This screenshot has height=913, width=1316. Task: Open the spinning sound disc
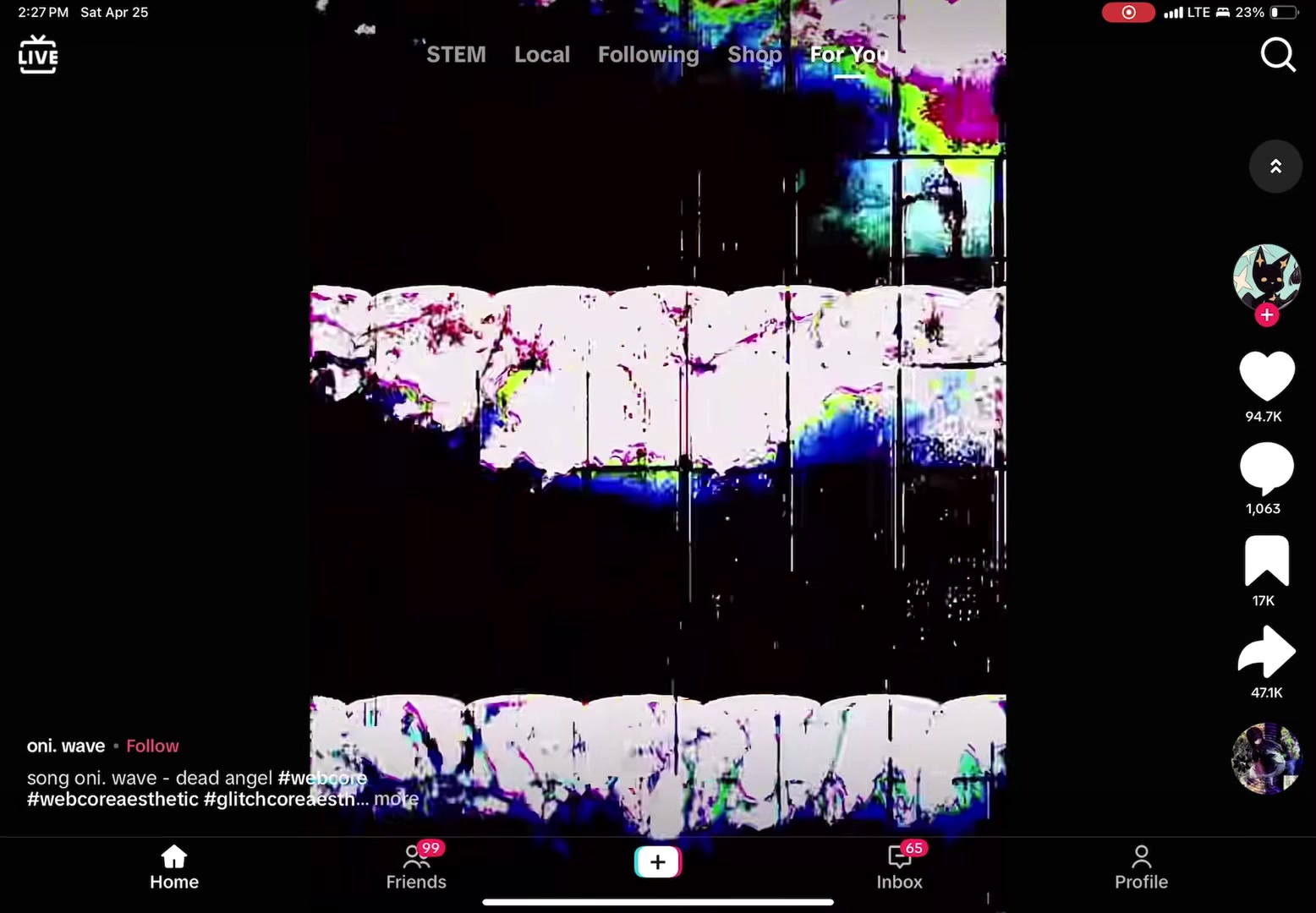(x=1266, y=758)
